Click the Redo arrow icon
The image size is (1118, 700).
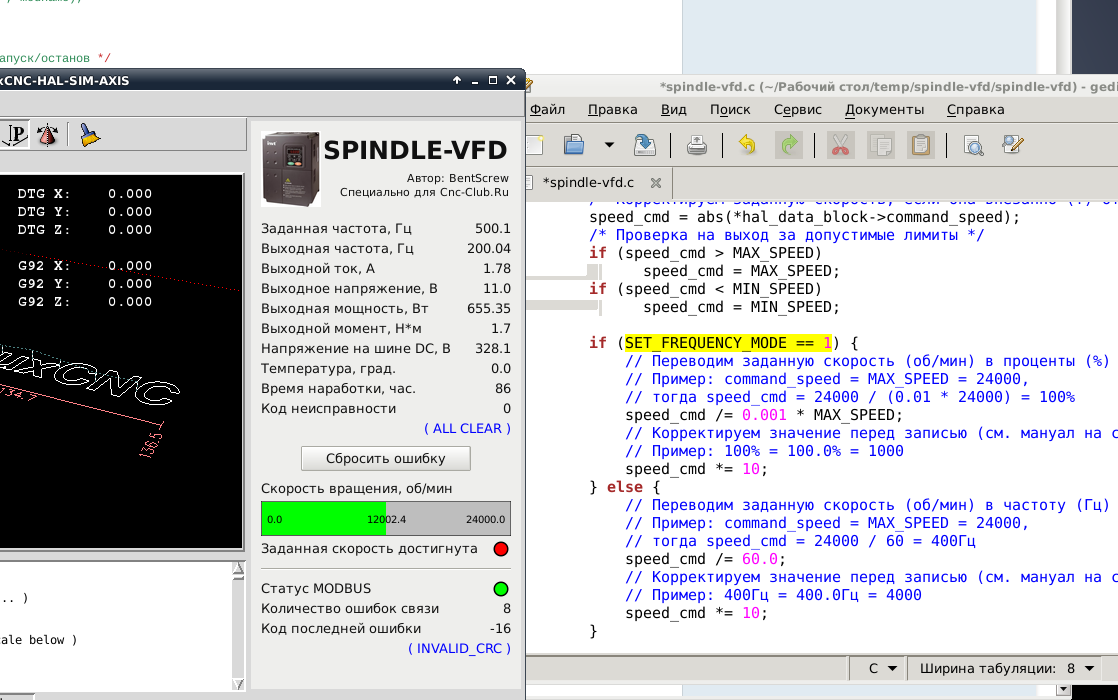point(789,145)
